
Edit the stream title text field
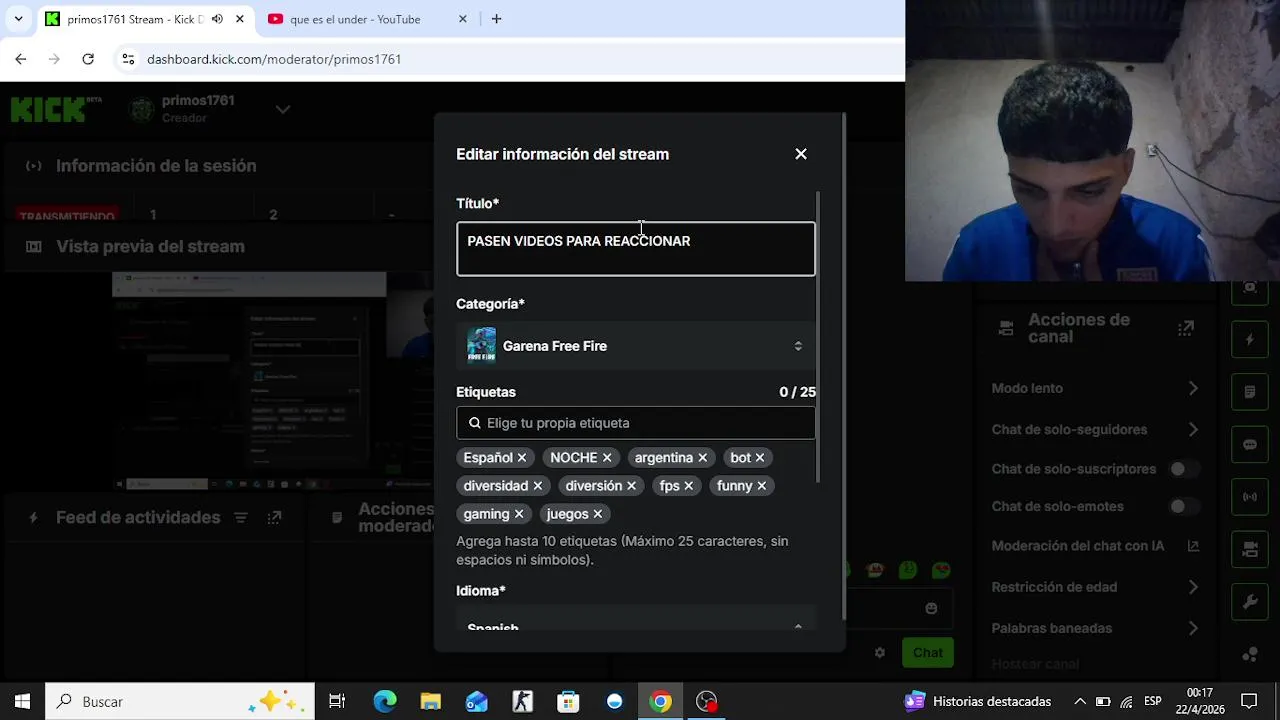click(x=636, y=249)
